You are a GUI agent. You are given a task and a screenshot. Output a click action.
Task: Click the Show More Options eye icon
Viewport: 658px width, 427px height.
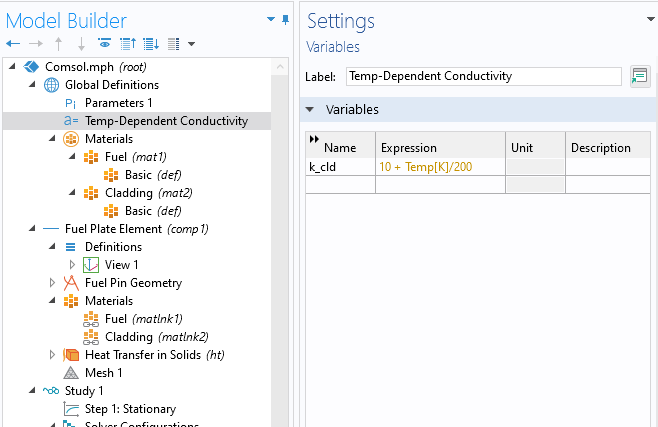pos(104,43)
